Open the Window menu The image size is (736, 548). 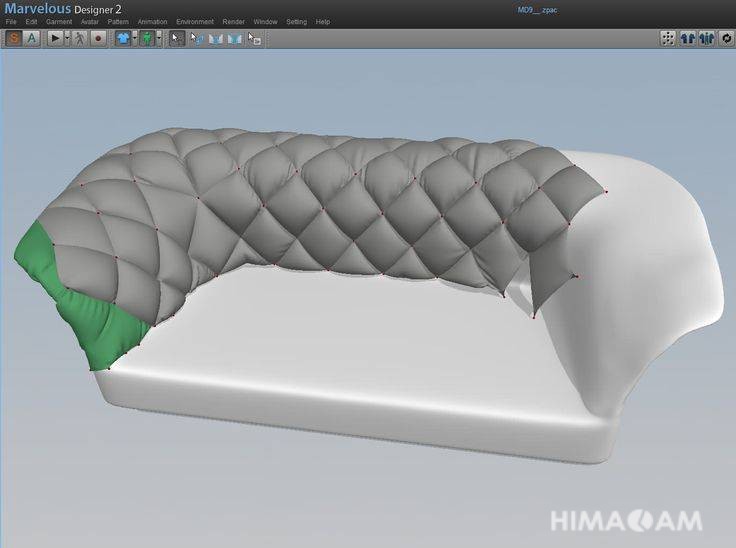pos(265,22)
